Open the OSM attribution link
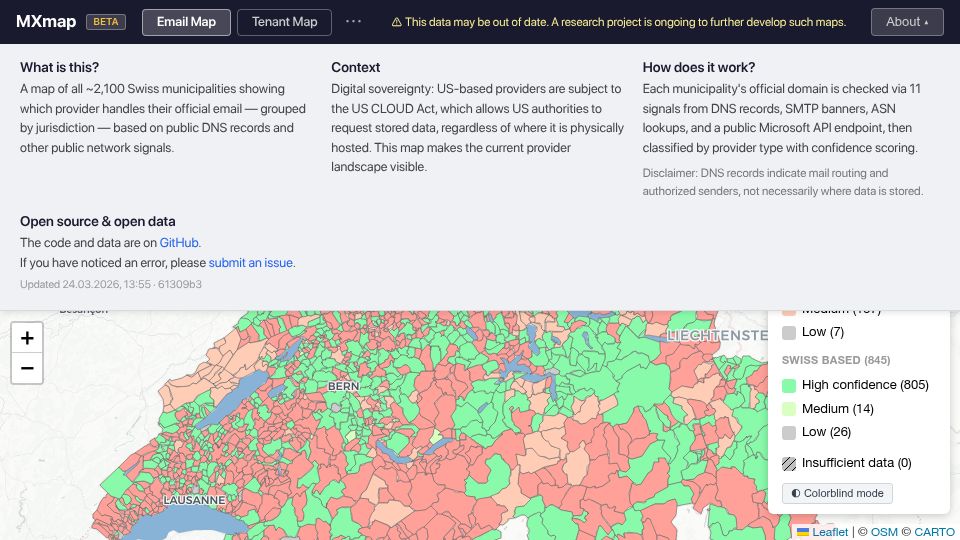The image size is (960, 540). [x=884, y=532]
